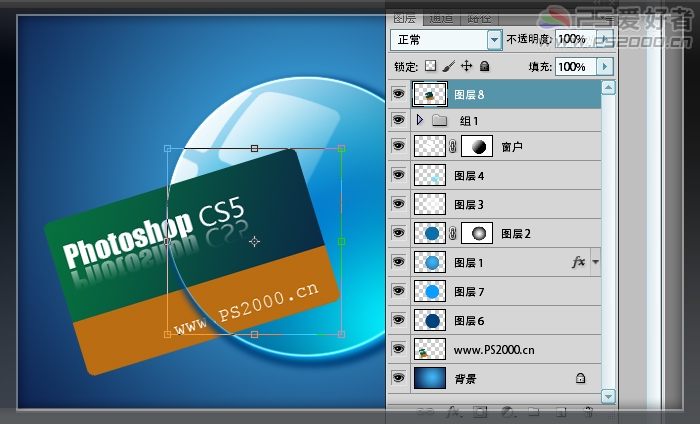Image resolution: width=700 pixels, height=424 pixels.
Task: Toggle visibility of group 组 1
Action: [x=398, y=120]
